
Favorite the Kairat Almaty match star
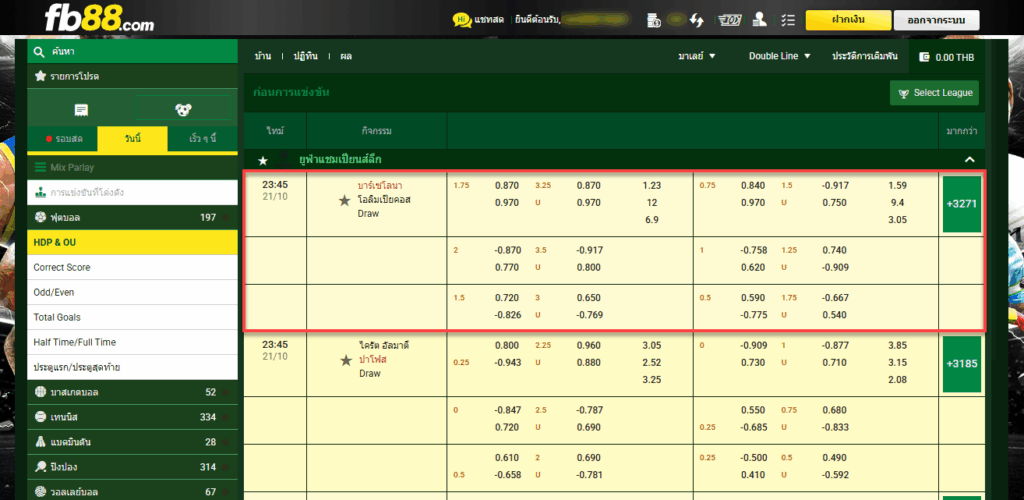pyautogui.click(x=346, y=360)
